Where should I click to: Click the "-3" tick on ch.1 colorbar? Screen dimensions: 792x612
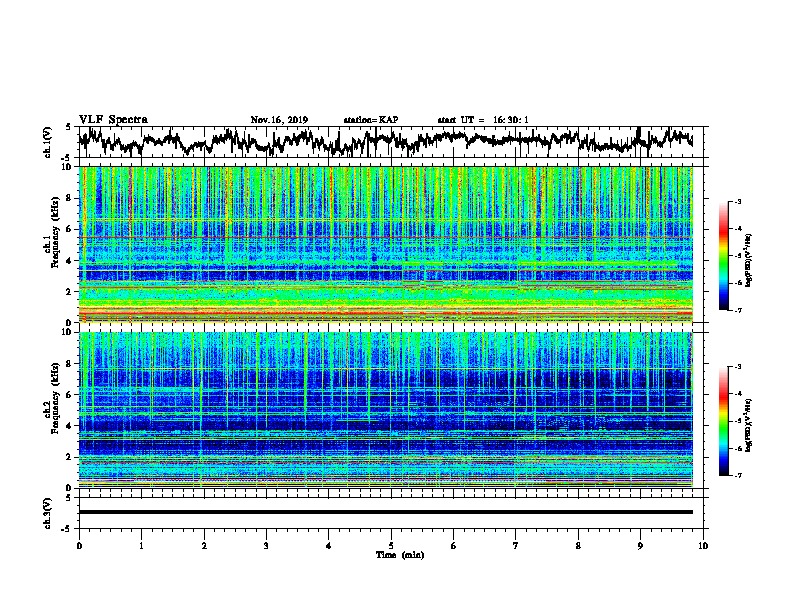[737, 201]
